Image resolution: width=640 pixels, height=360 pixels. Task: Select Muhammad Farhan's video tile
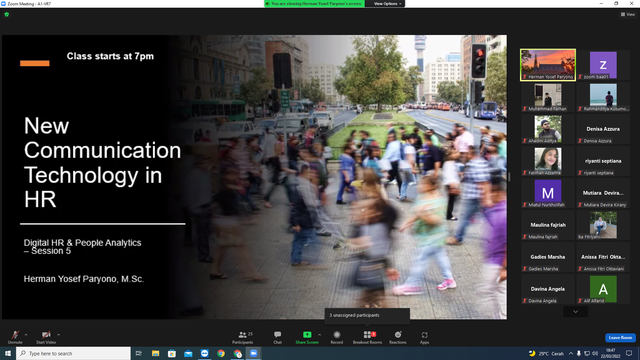548,97
